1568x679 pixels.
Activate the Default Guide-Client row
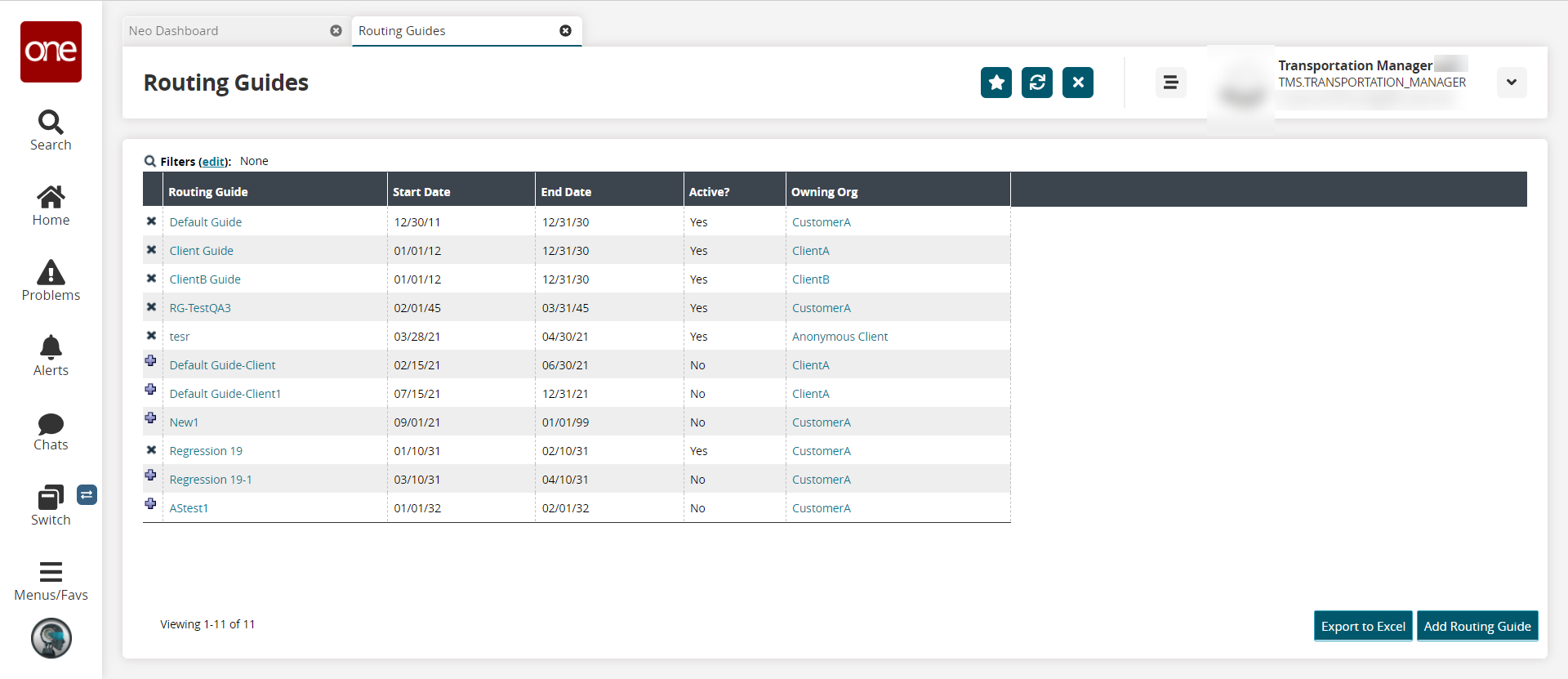click(151, 361)
